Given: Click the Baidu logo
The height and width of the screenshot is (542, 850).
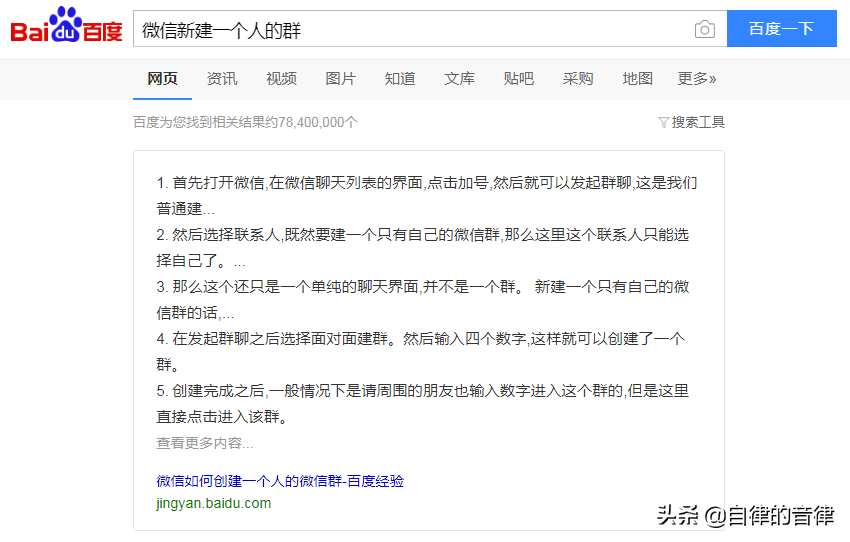Looking at the screenshot, I should coord(66,25).
